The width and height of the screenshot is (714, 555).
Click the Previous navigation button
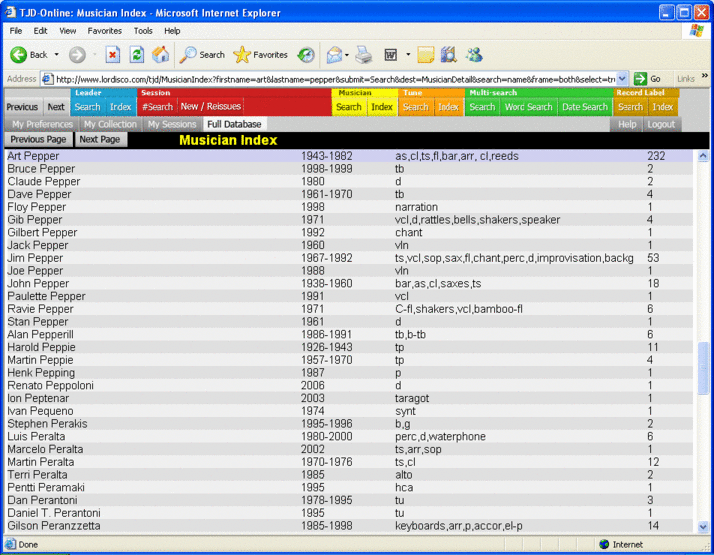tap(22, 107)
